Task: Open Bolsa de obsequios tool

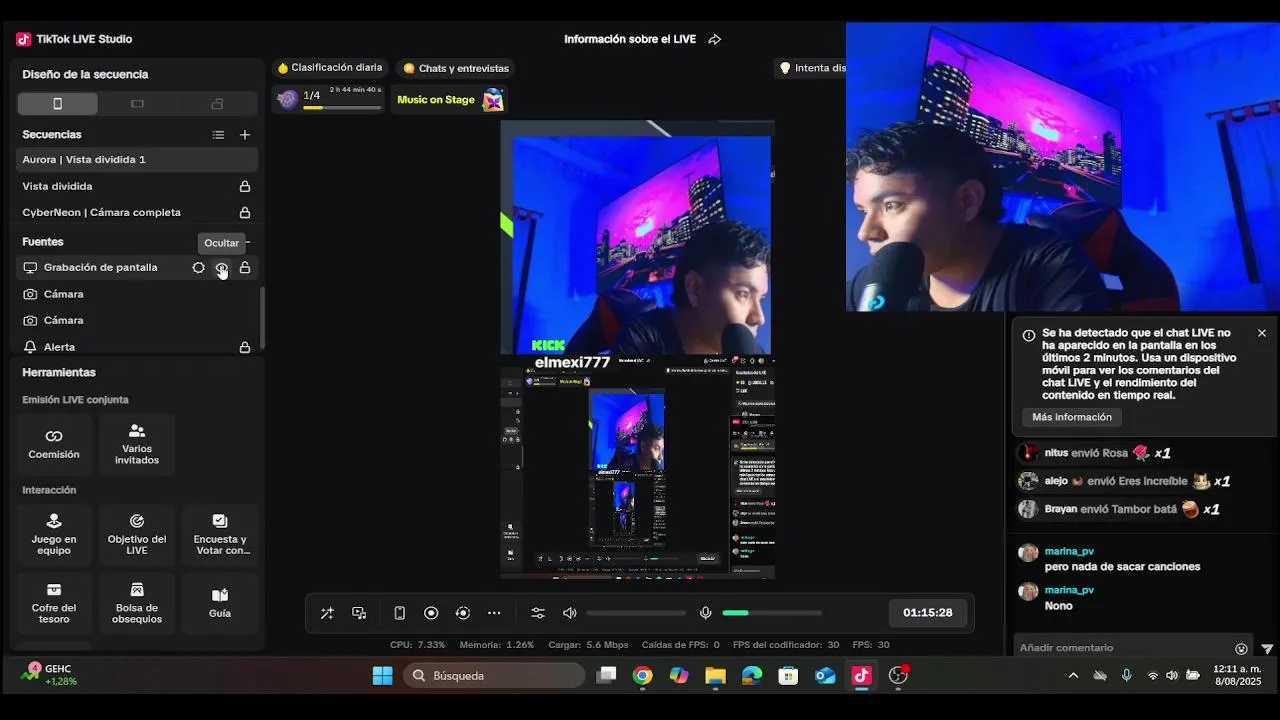Action: (x=137, y=603)
